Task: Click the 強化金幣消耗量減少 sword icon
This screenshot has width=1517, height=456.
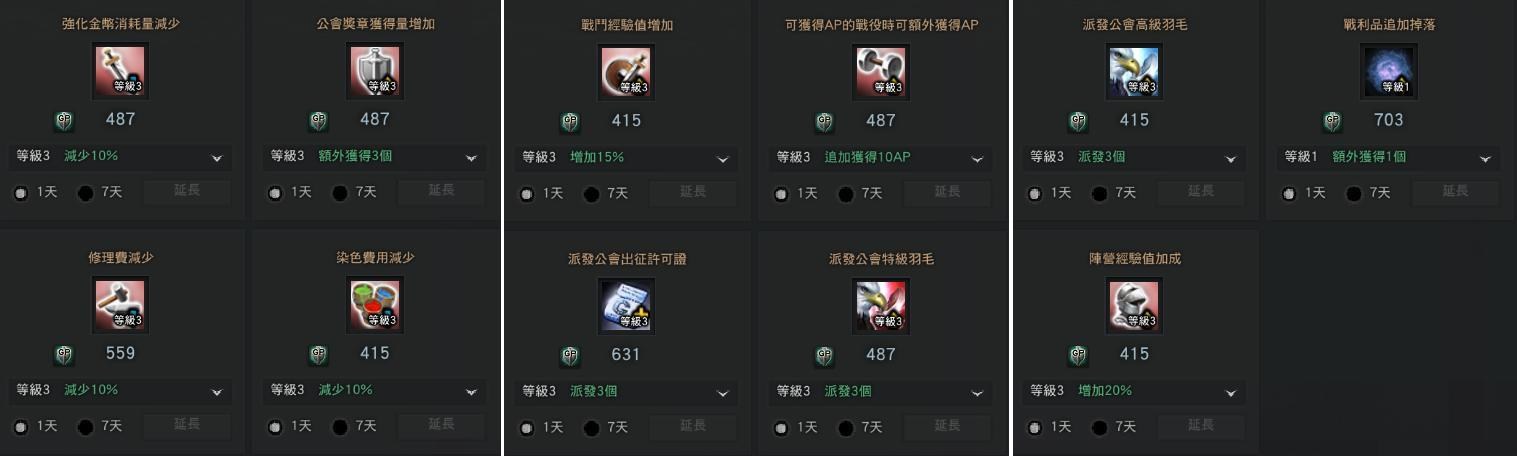Action: click(120, 72)
